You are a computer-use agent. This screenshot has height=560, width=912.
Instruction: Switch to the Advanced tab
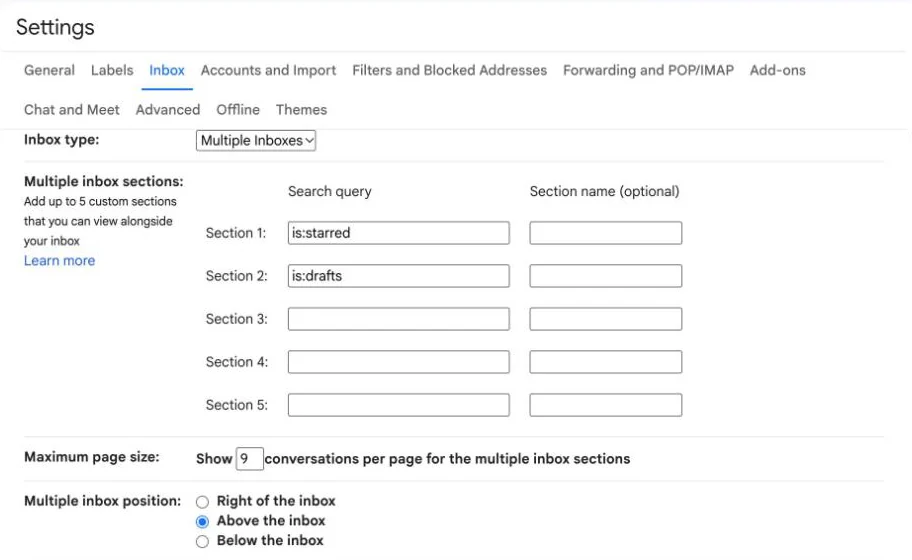(168, 110)
